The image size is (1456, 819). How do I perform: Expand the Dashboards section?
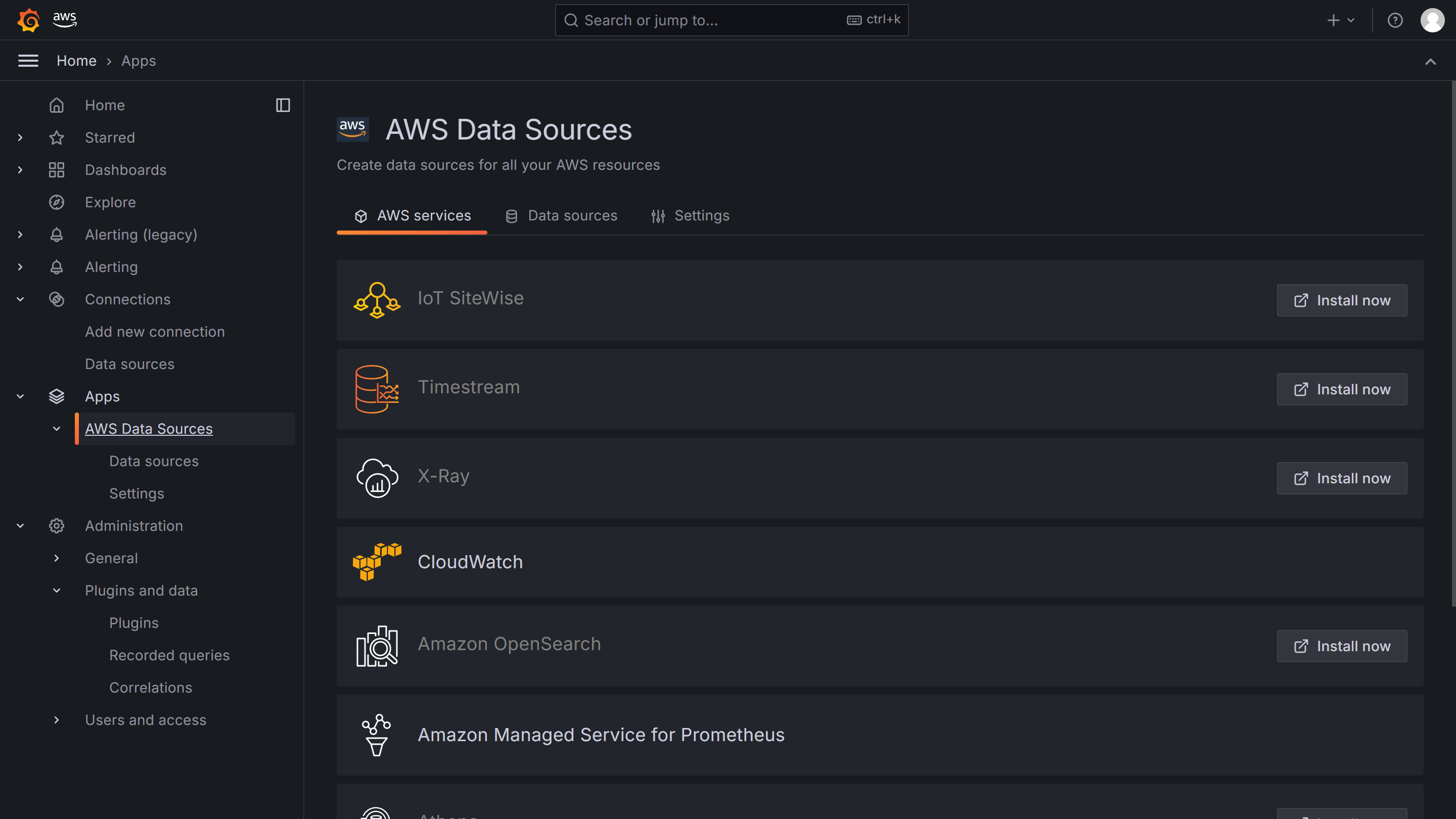(20, 169)
